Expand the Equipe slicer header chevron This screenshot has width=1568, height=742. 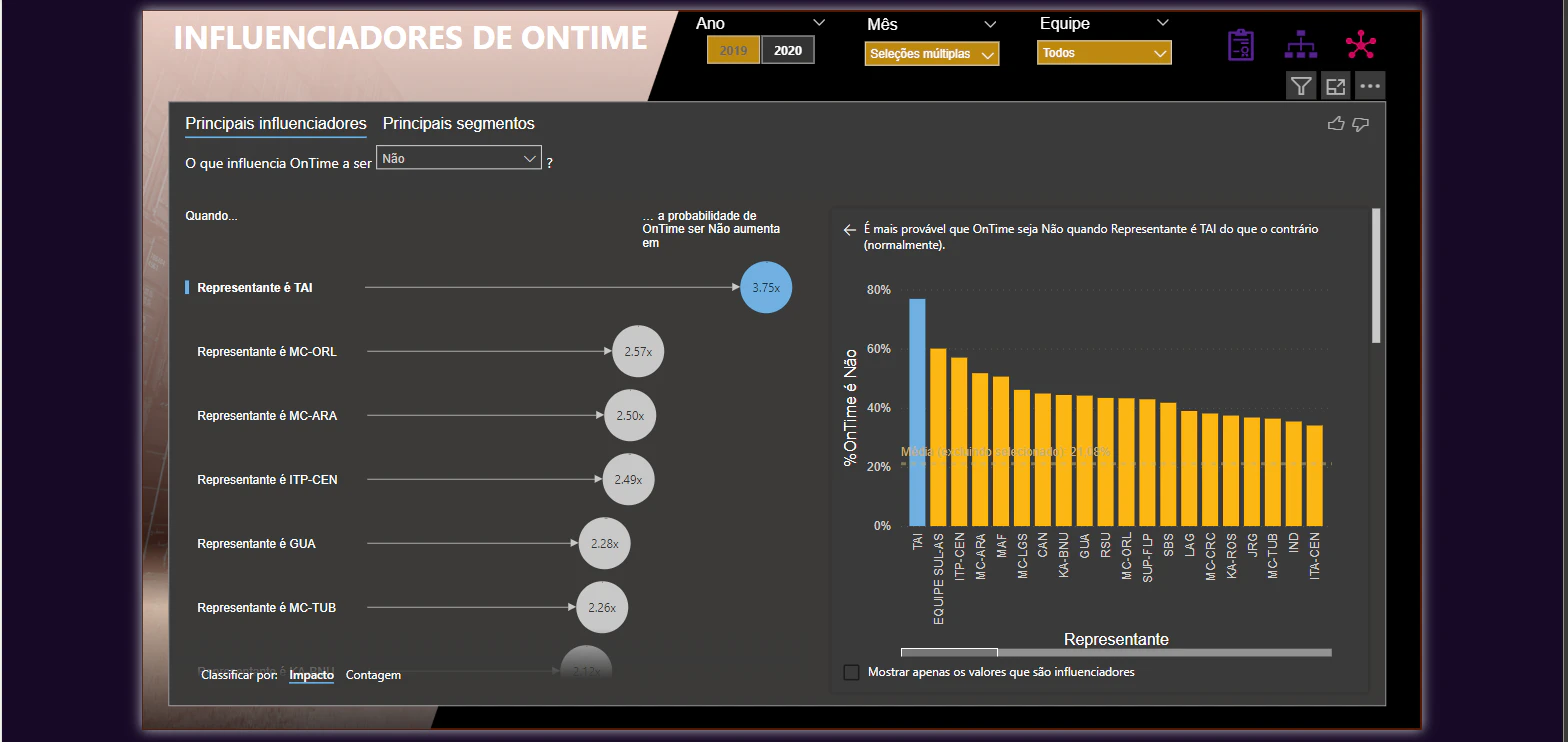[1162, 23]
